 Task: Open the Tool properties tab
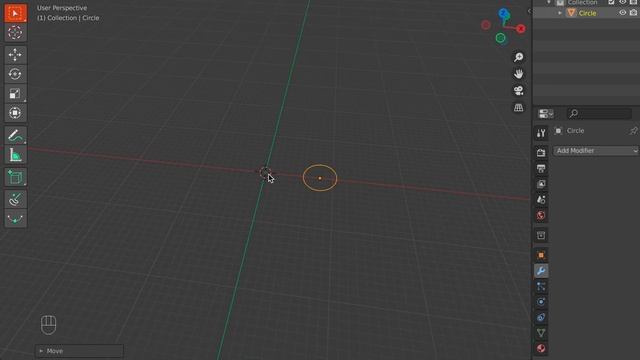(x=541, y=133)
